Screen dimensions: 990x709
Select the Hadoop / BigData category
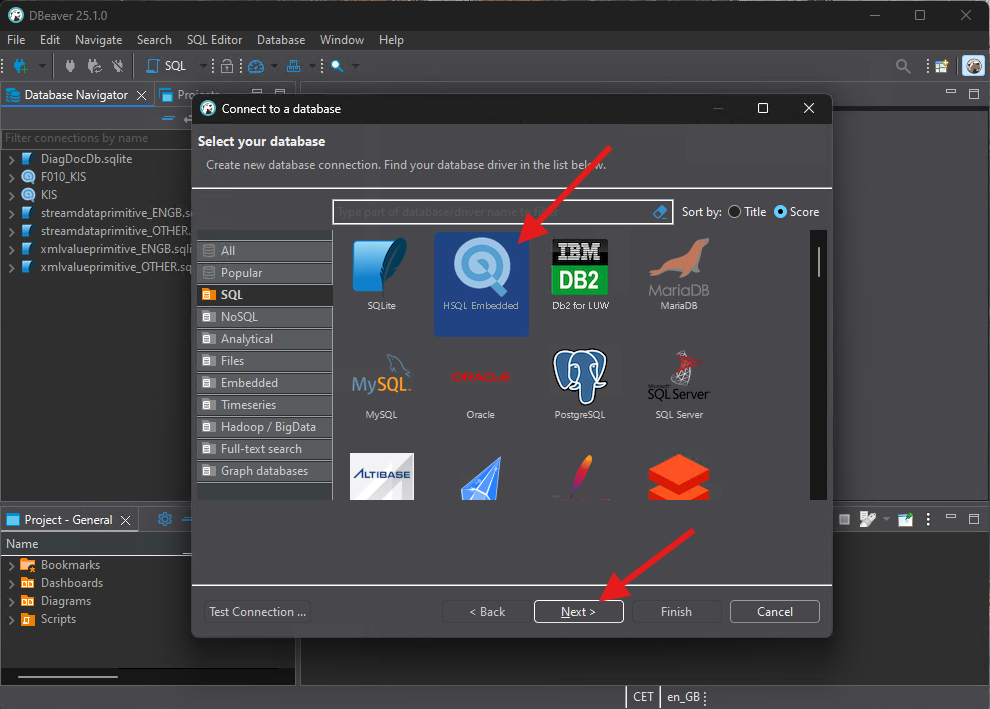click(265, 427)
